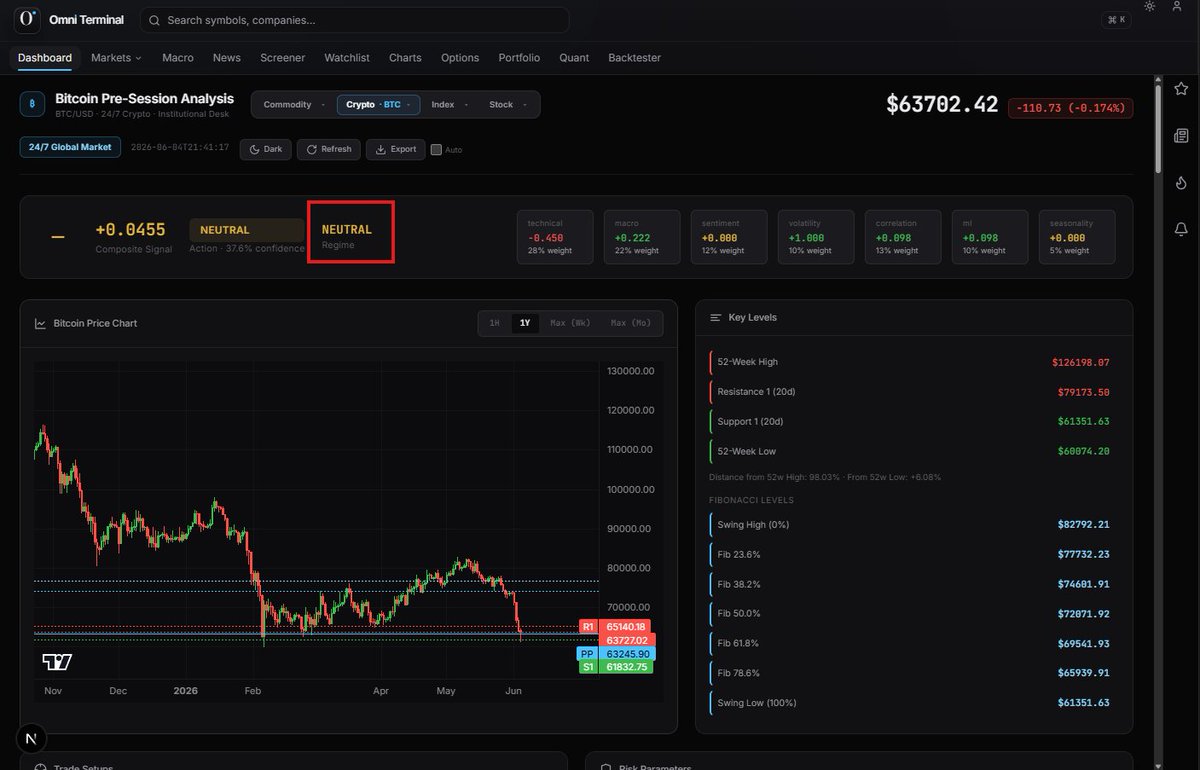Image resolution: width=1200 pixels, height=770 pixels.
Task: Open the bell notifications sidebar icon
Action: tap(1181, 230)
